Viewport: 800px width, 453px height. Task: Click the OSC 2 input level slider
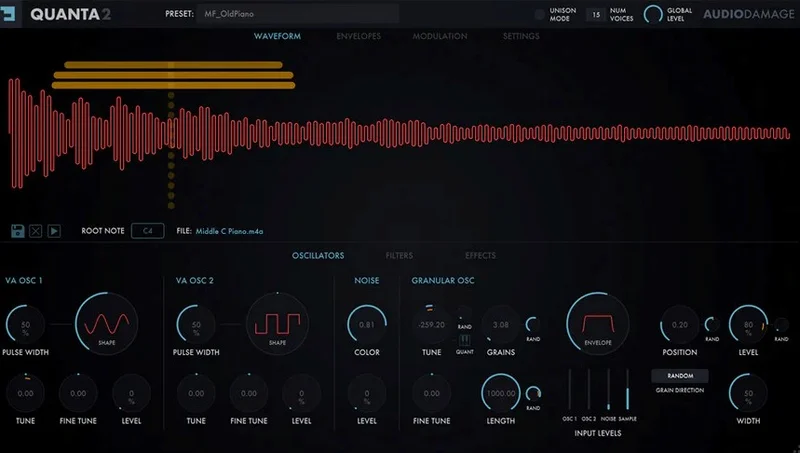(589, 390)
